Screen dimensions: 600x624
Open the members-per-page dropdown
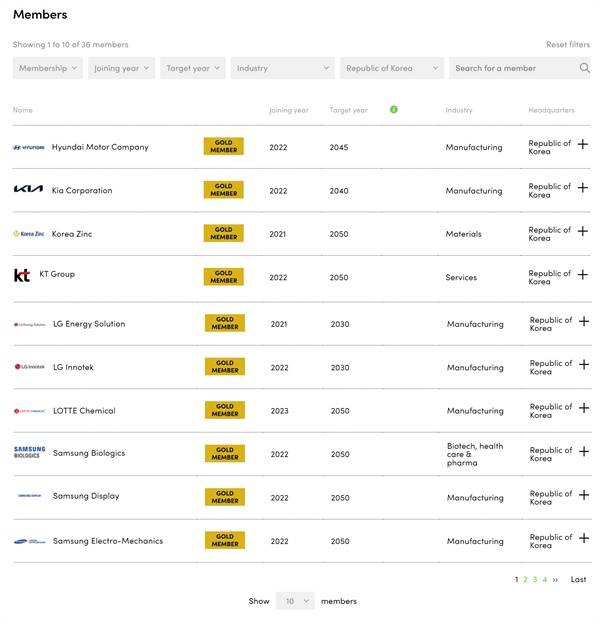pos(295,601)
